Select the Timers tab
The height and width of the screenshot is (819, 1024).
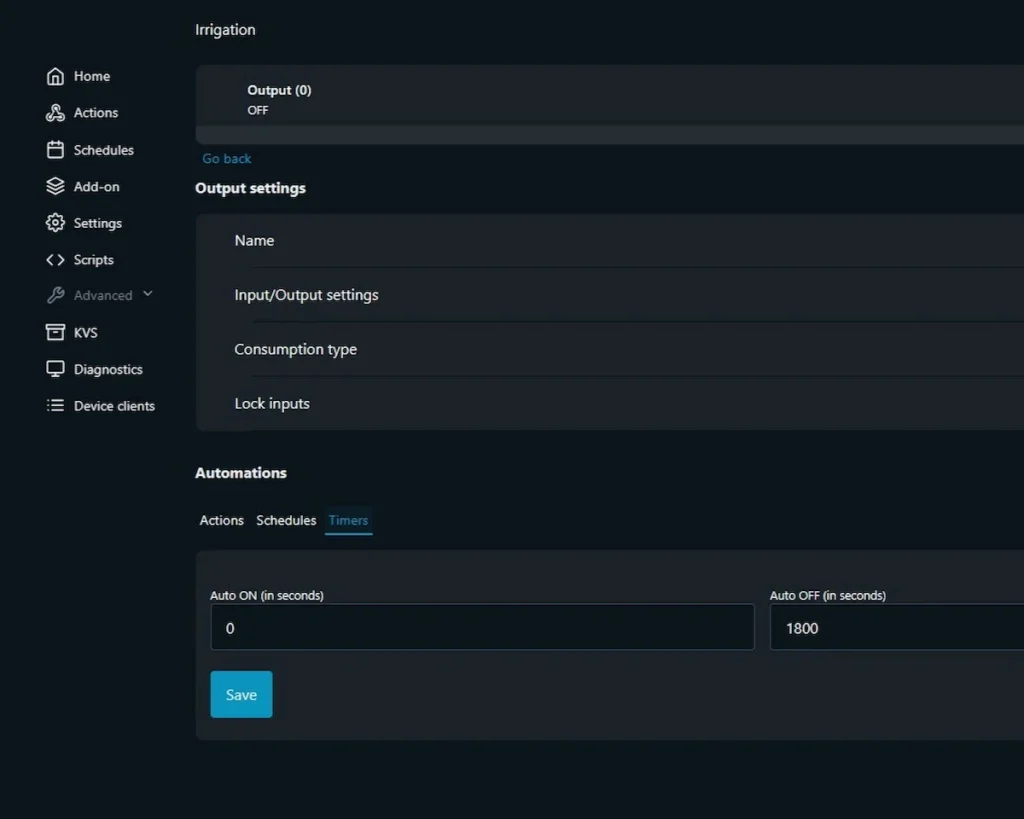(348, 521)
